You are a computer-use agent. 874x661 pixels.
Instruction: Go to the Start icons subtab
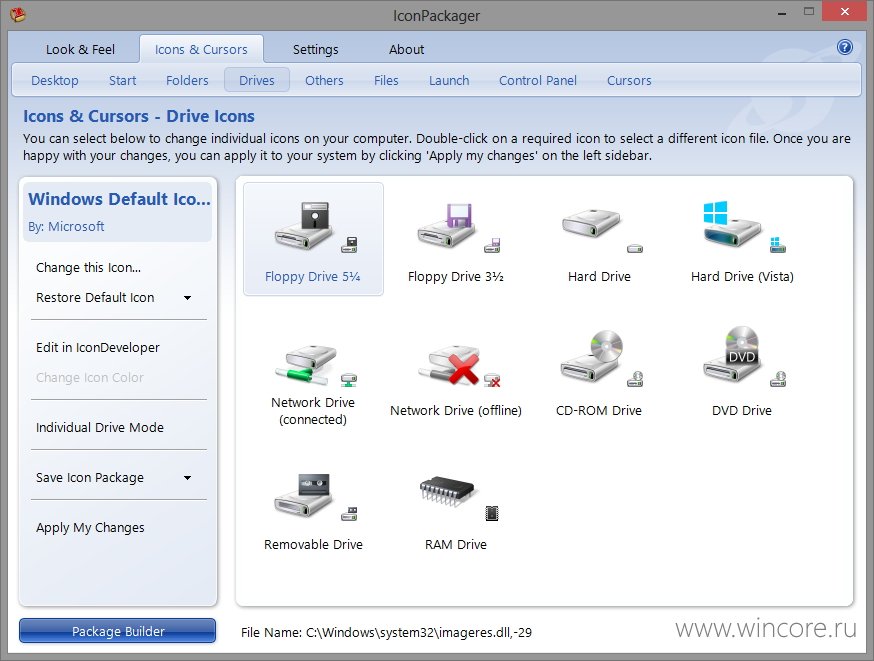[x=122, y=81]
